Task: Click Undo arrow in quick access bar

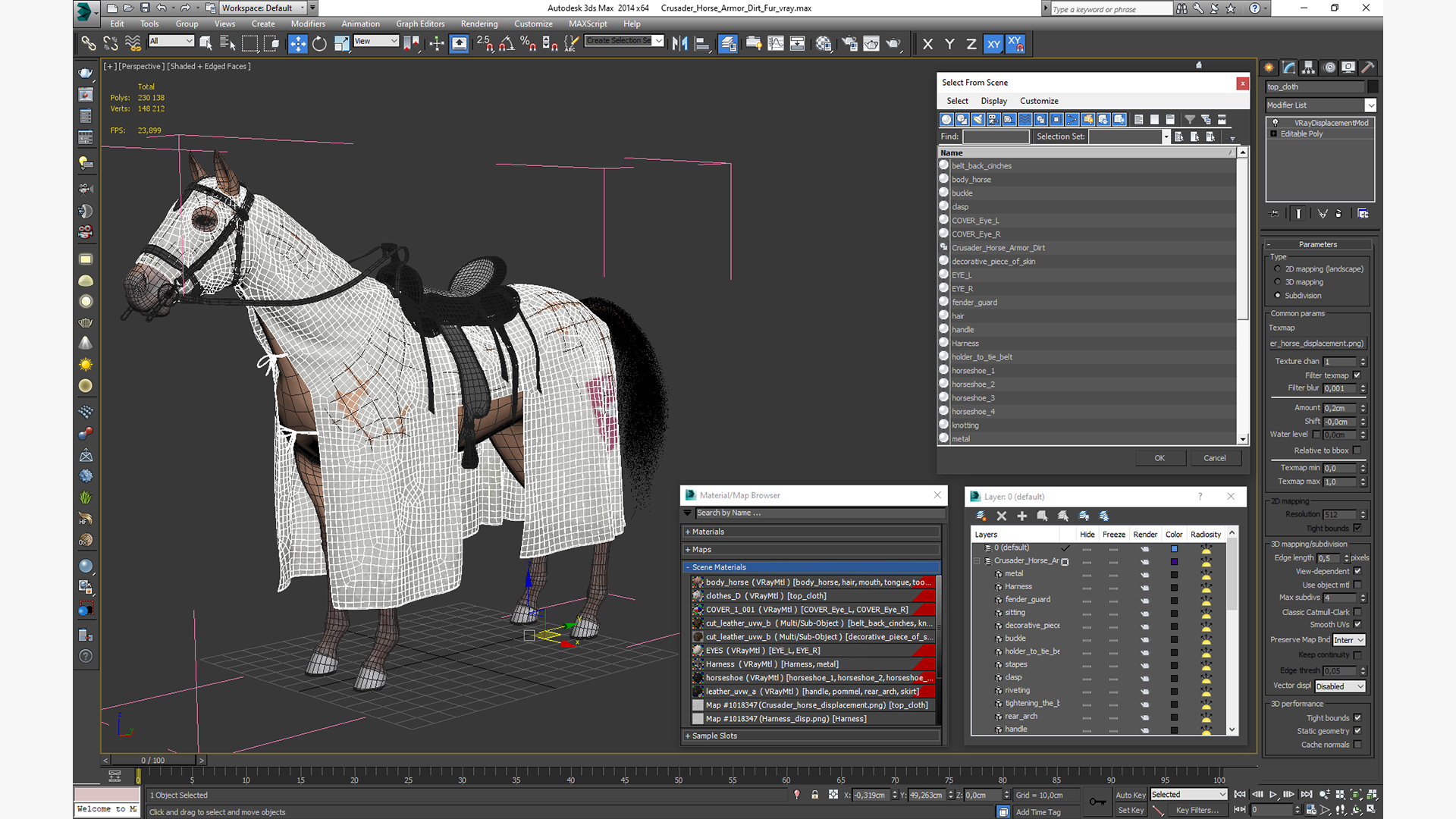Action: click(x=161, y=8)
